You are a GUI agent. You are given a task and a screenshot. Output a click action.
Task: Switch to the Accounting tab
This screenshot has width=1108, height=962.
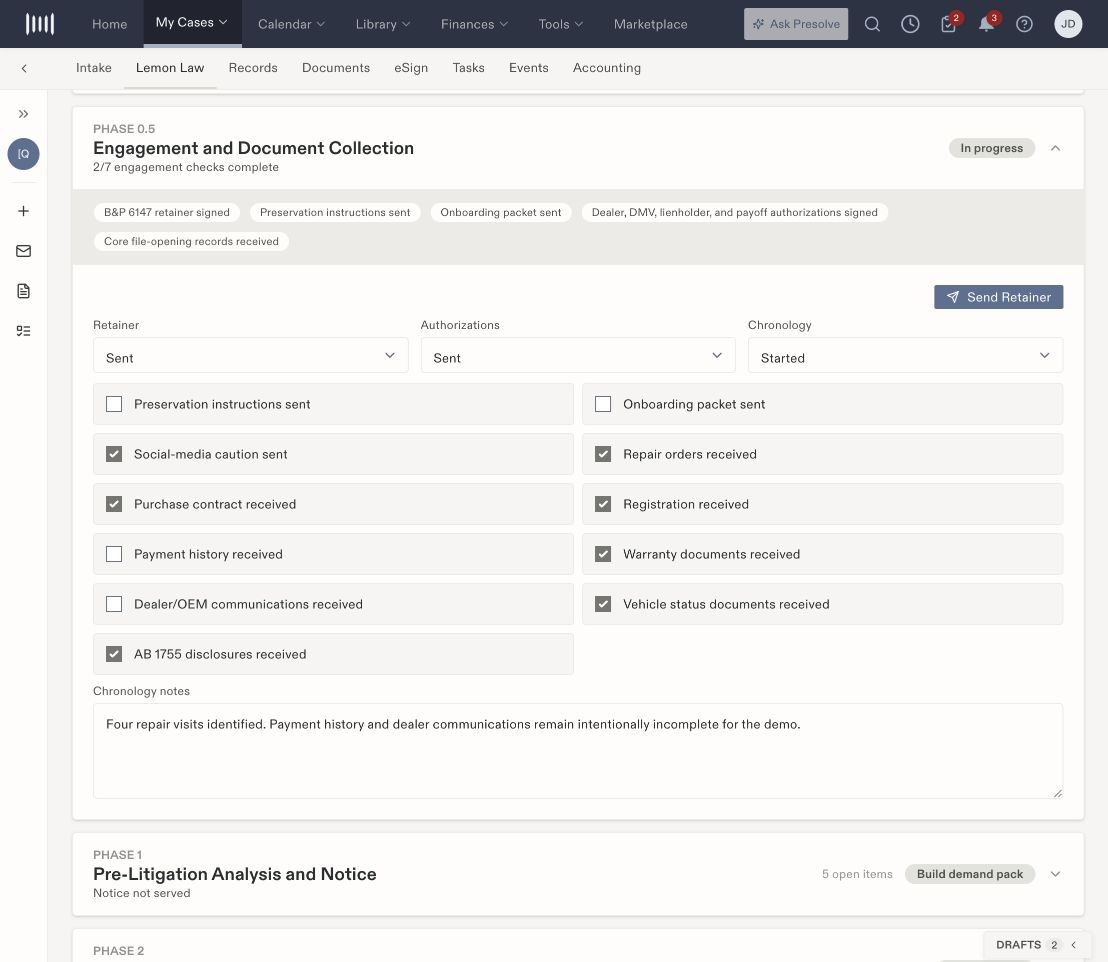pyautogui.click(x=607, y=68)
